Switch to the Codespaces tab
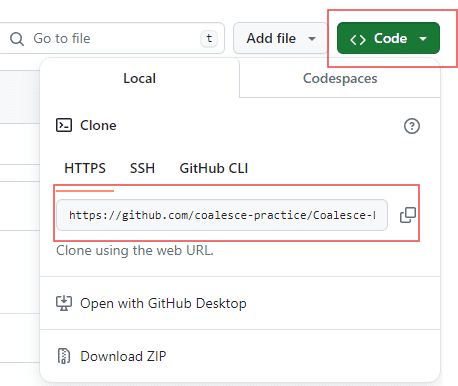The width and height of the screenshot is (458, 386). (340, 78)
